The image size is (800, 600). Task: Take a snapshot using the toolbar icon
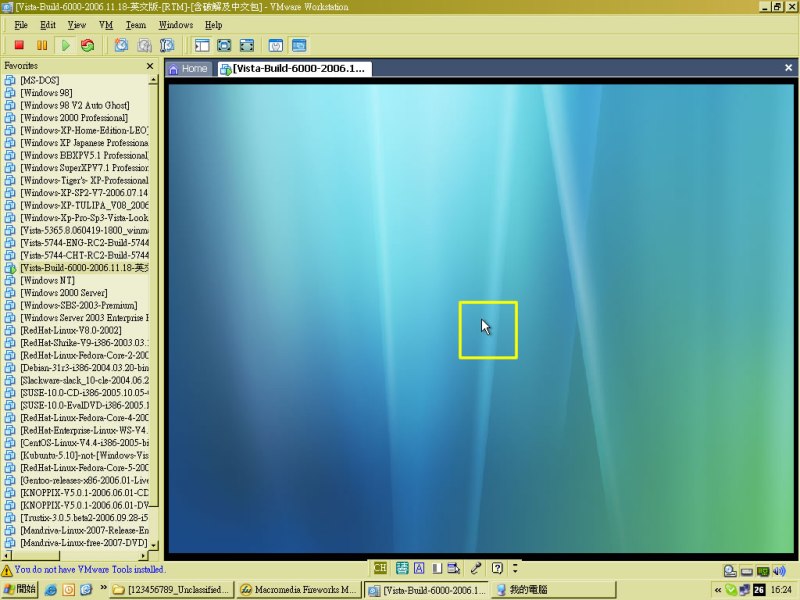[121, 45]
